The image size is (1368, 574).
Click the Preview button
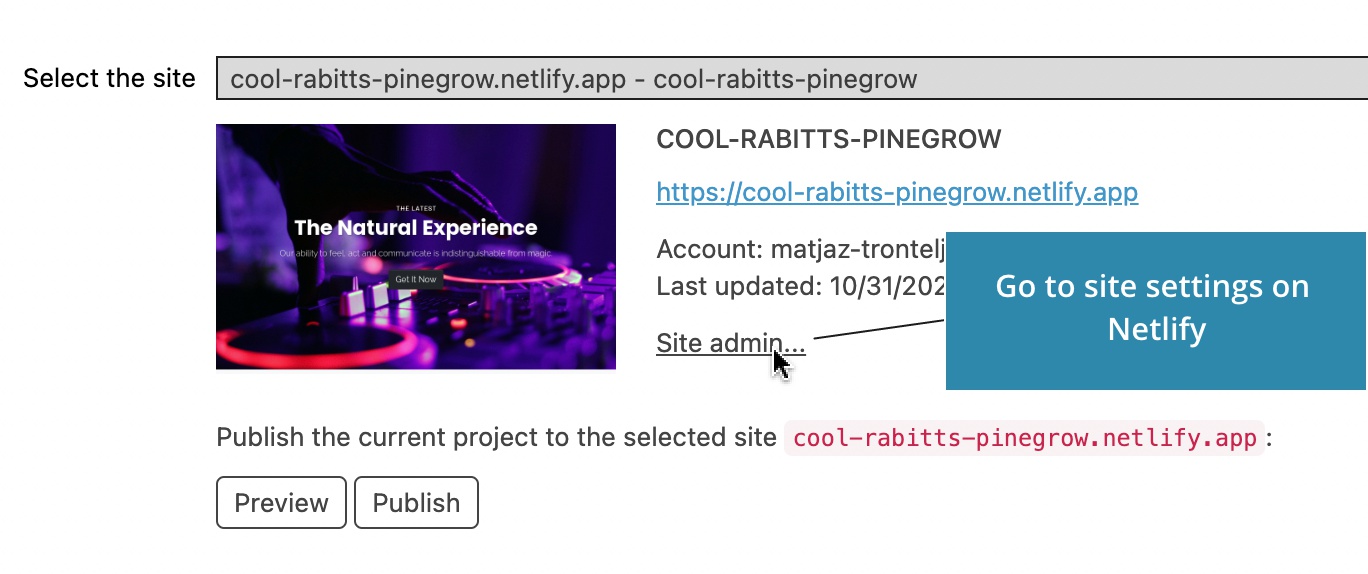click(x=281, y=503)
